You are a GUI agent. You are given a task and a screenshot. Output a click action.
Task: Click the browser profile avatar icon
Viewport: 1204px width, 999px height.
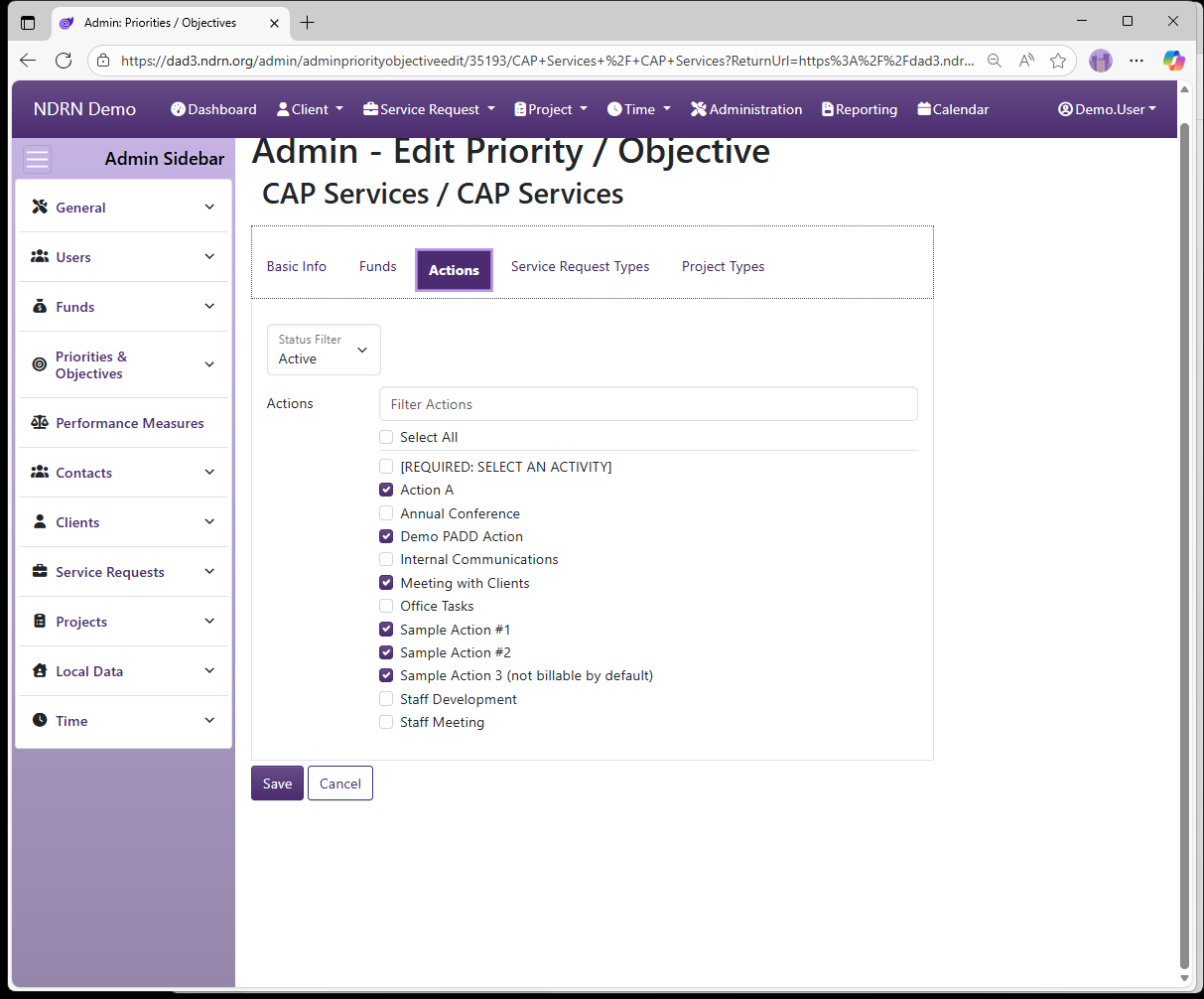point(1100,61)
